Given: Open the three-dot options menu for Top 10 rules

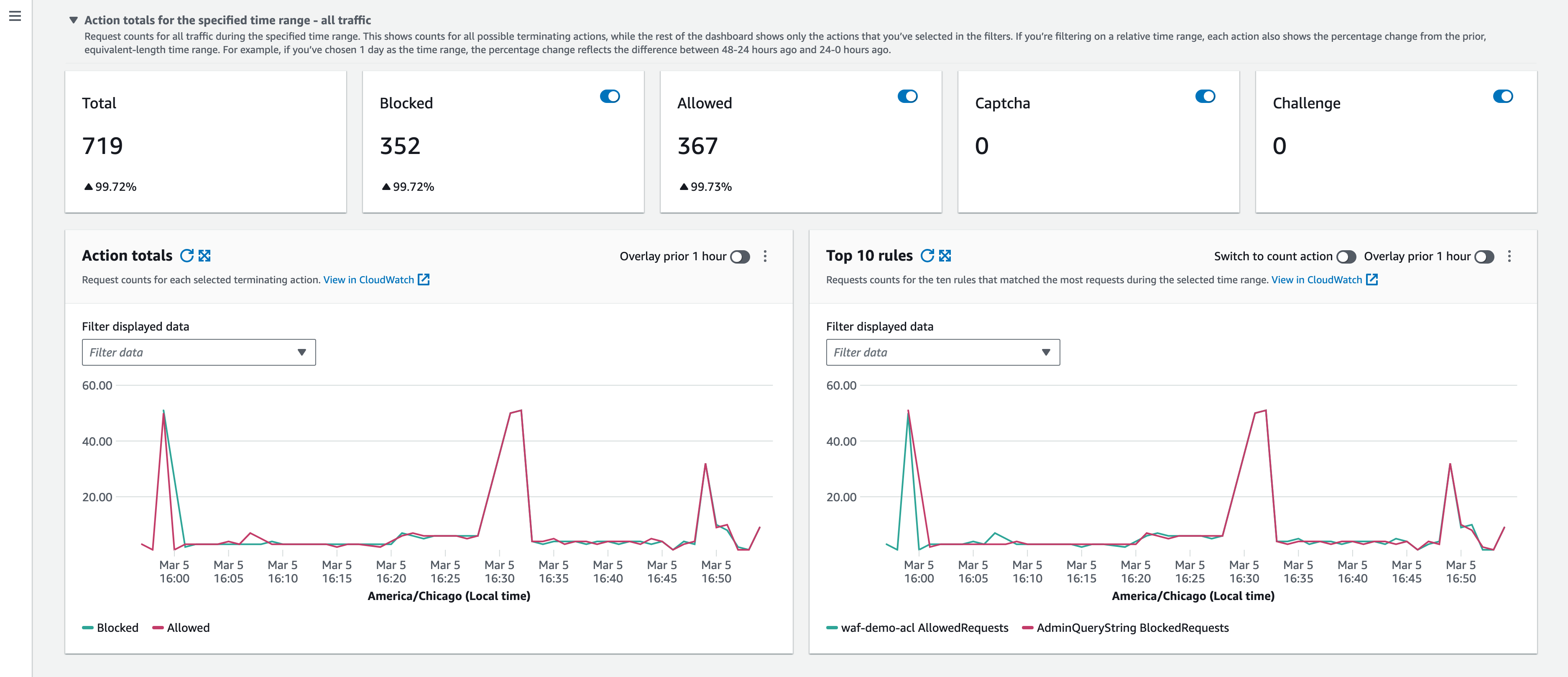Looking at the screenshot, I should click(1509, 256).
